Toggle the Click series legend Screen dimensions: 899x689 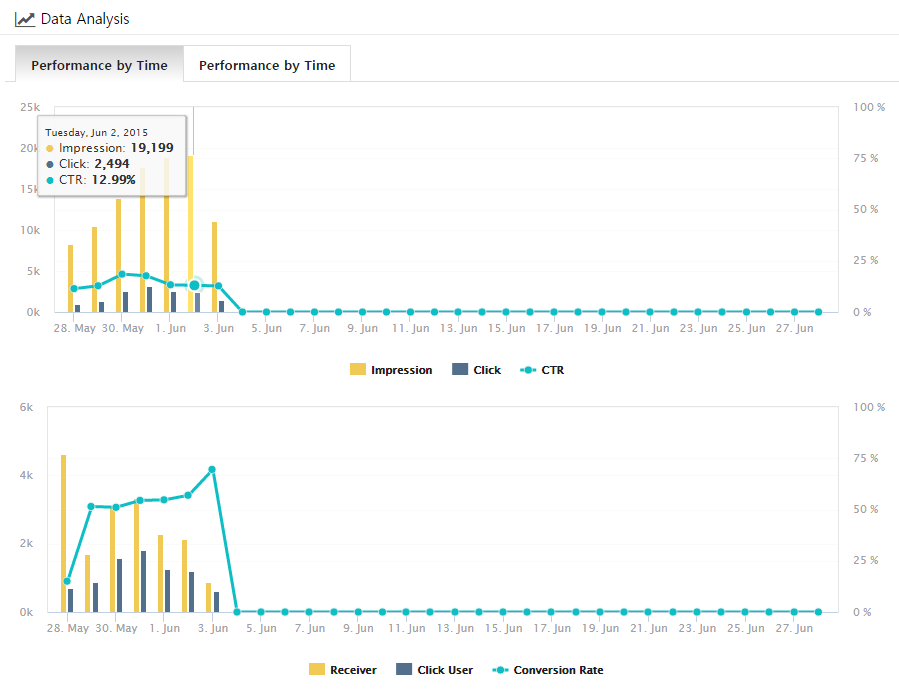point(487,370)
